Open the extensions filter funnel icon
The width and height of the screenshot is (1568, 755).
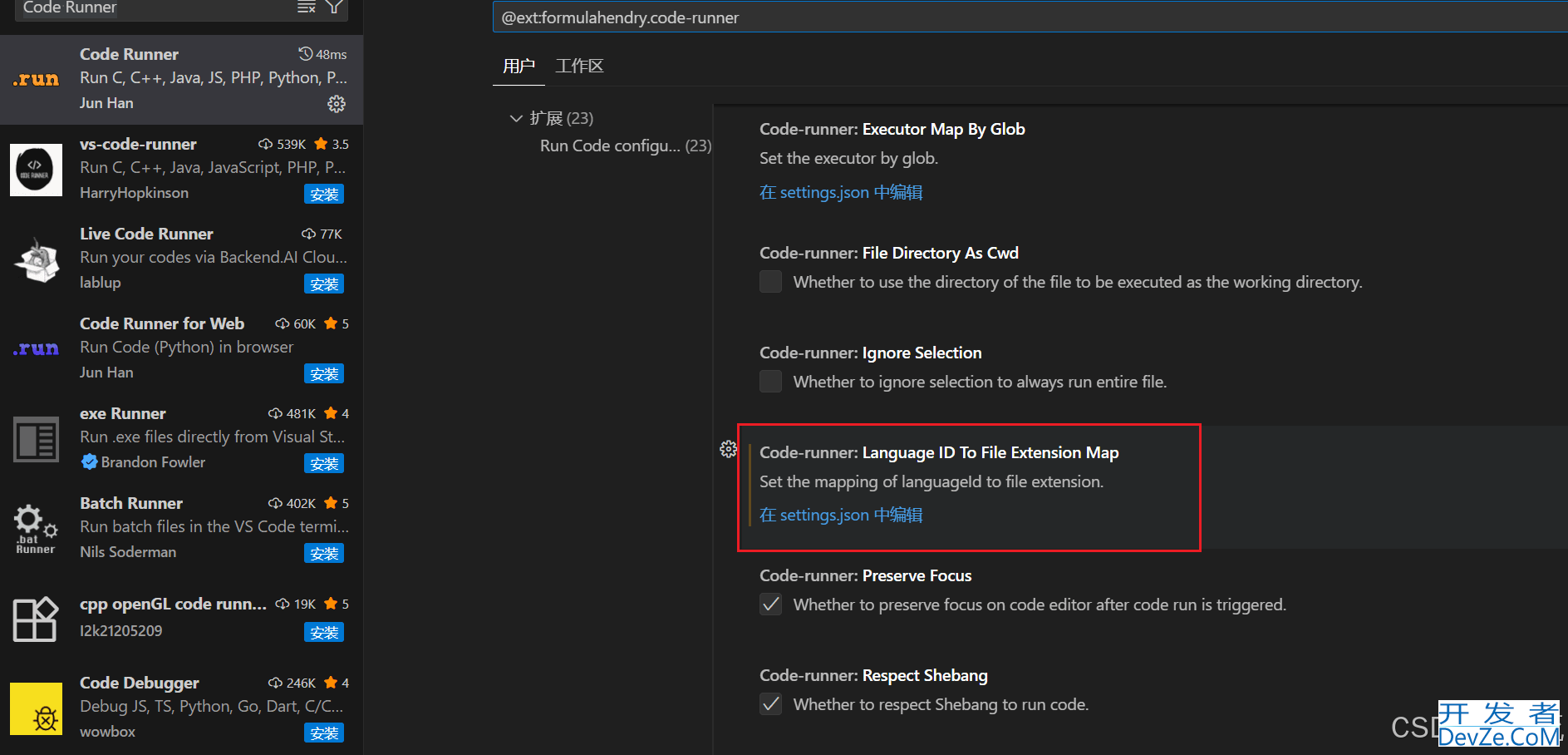[334, 7]
